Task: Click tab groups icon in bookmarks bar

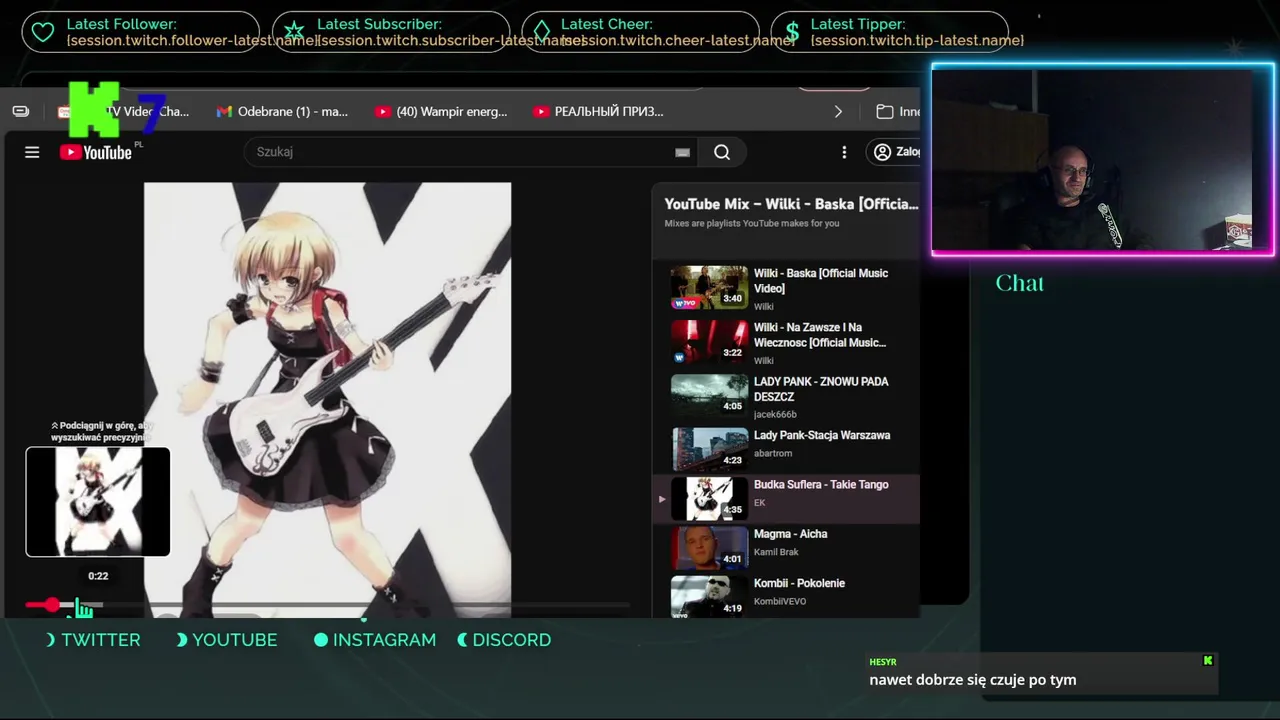Action: 21,112
